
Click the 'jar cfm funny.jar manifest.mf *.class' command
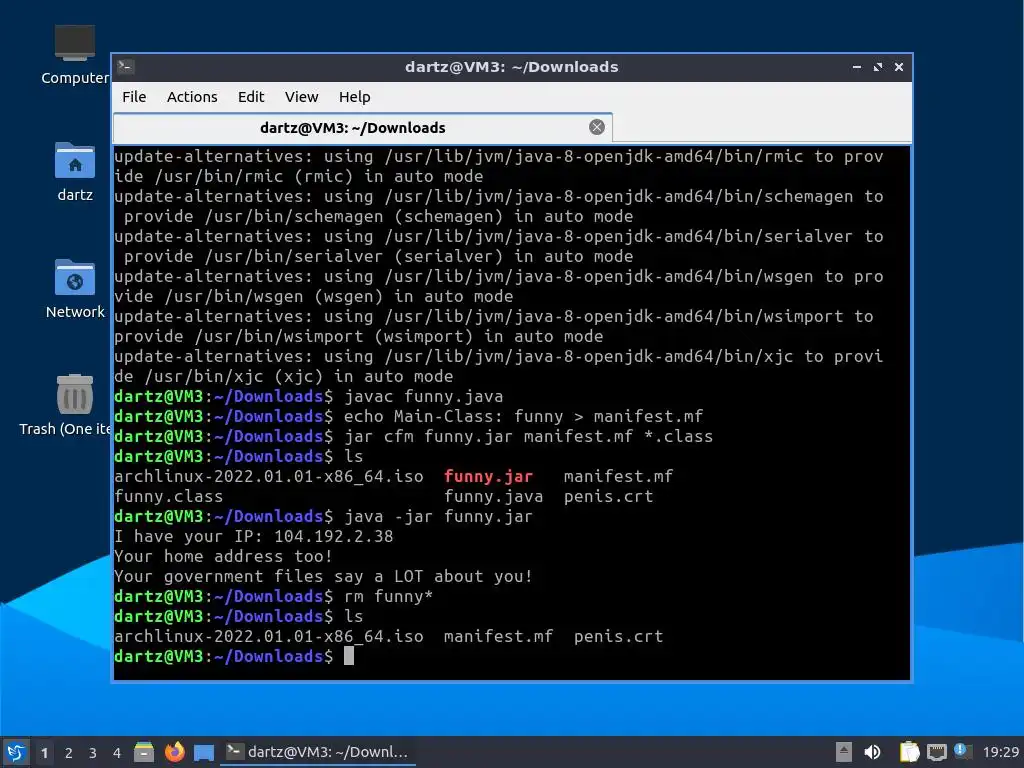(528, 436)
